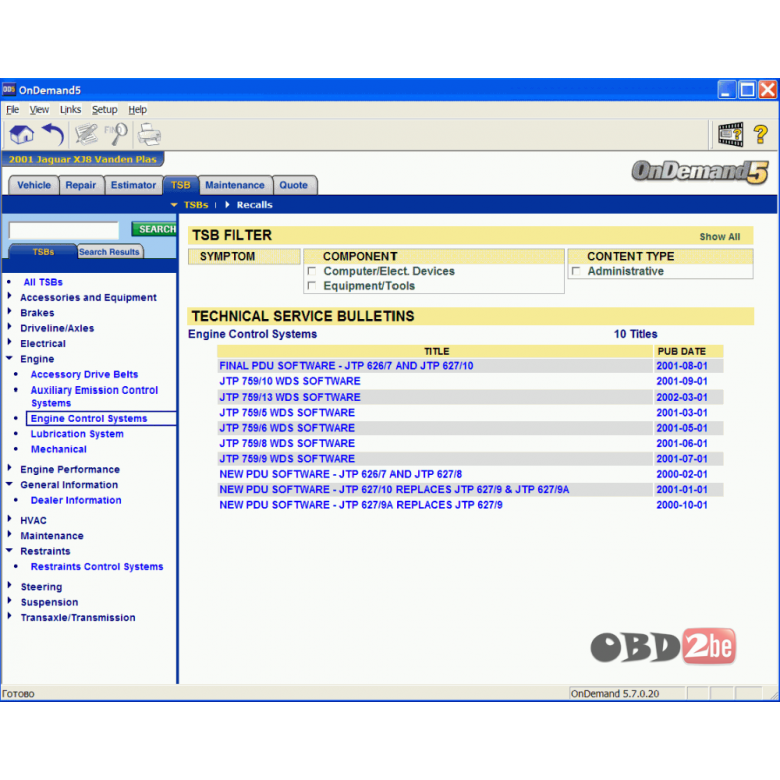Expand the HVAC category

tap(9, 519)
